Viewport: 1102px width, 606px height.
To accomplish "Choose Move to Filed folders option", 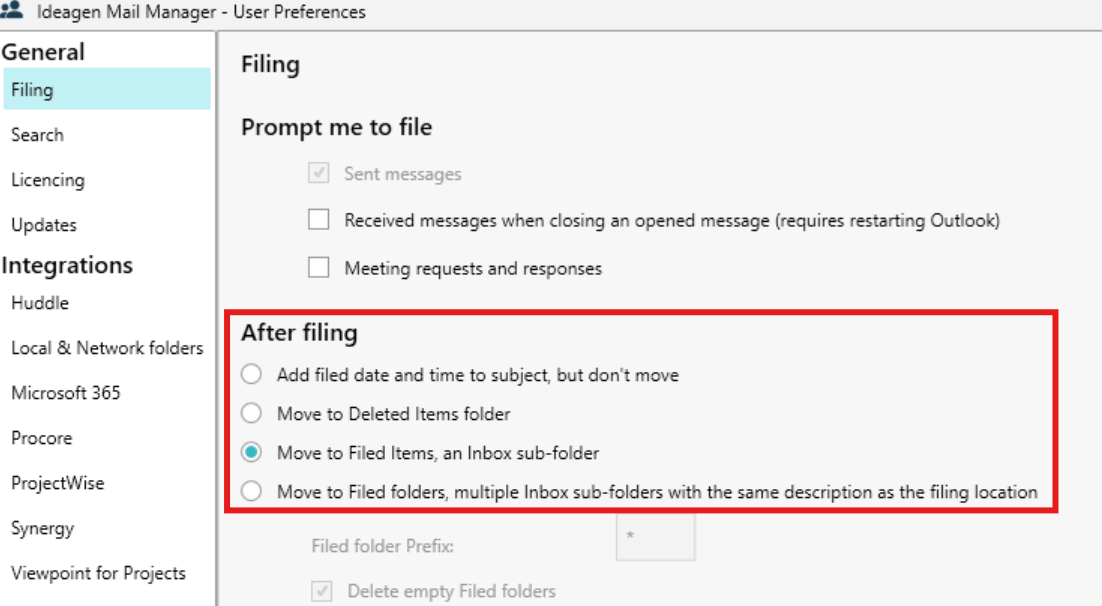I will click(x=252, y=491).
